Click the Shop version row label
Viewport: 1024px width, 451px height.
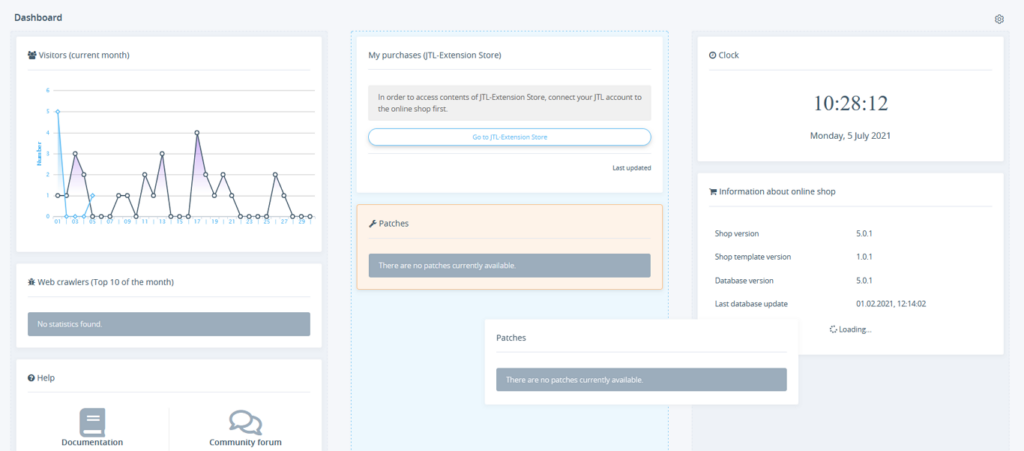[x=737, y=234]
